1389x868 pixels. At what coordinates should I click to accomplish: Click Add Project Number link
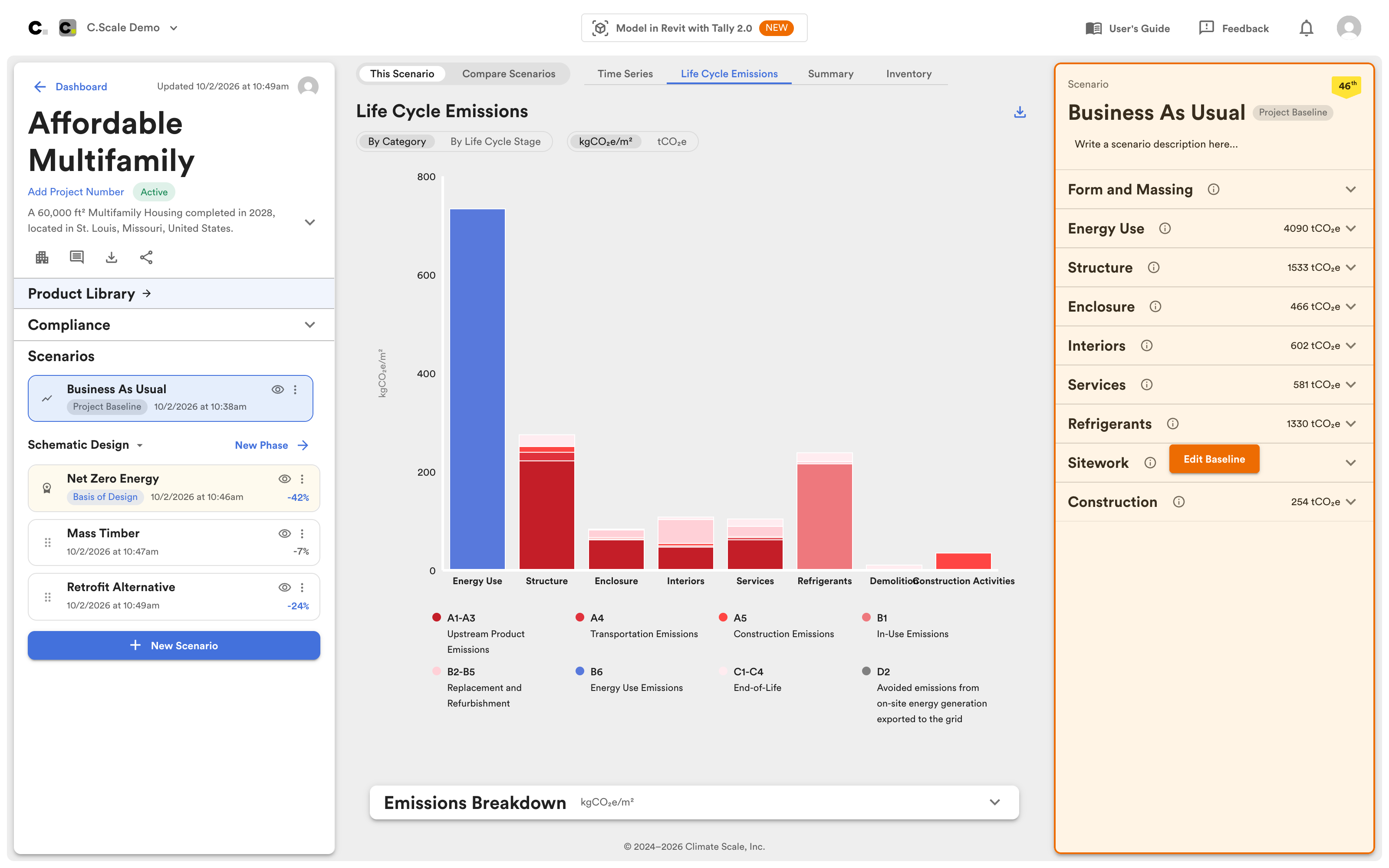pyautogui.click(x=76, y=192)
